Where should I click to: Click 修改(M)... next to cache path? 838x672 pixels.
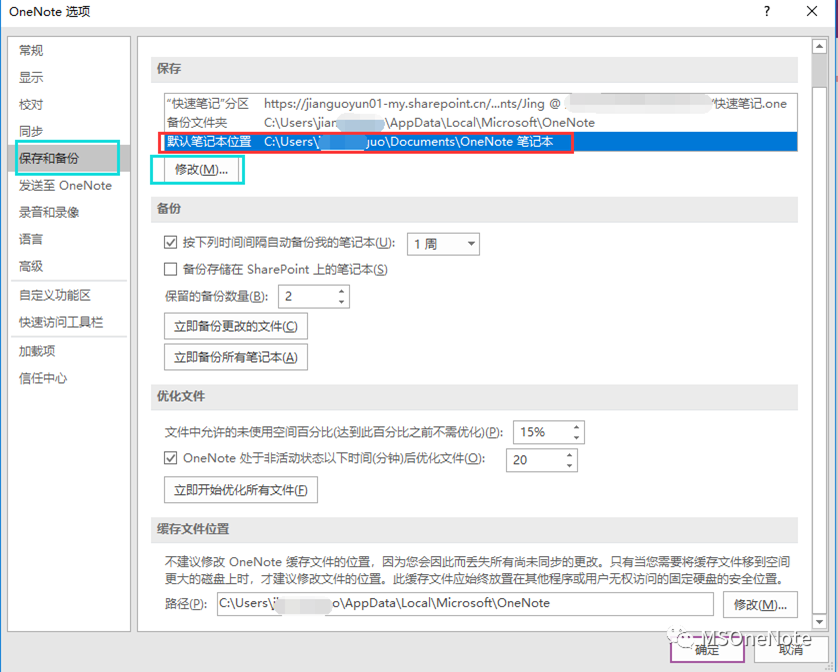(760, 605)
